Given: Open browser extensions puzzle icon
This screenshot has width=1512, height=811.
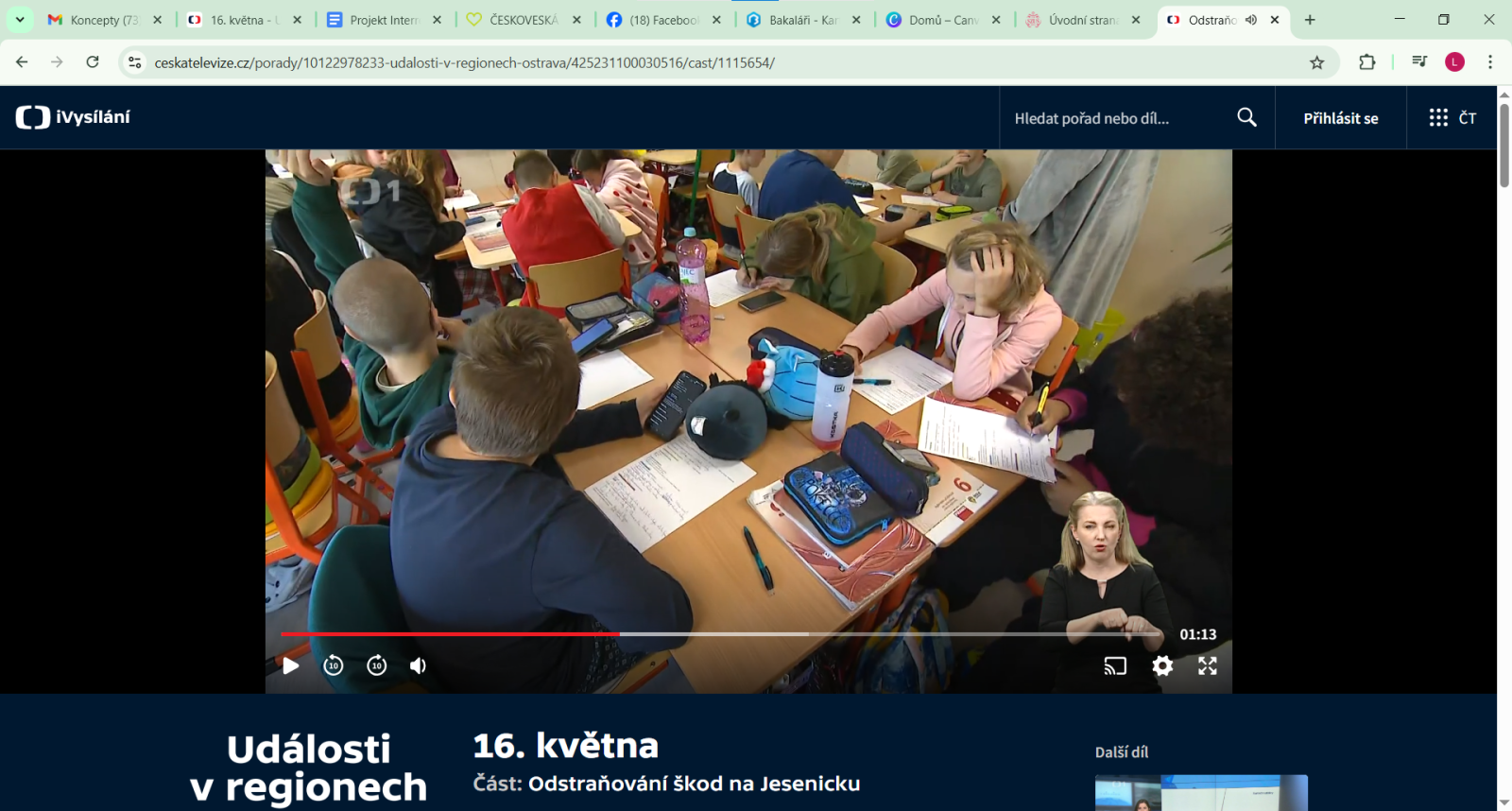Looking at the screenshot, I should [1366, 62].
